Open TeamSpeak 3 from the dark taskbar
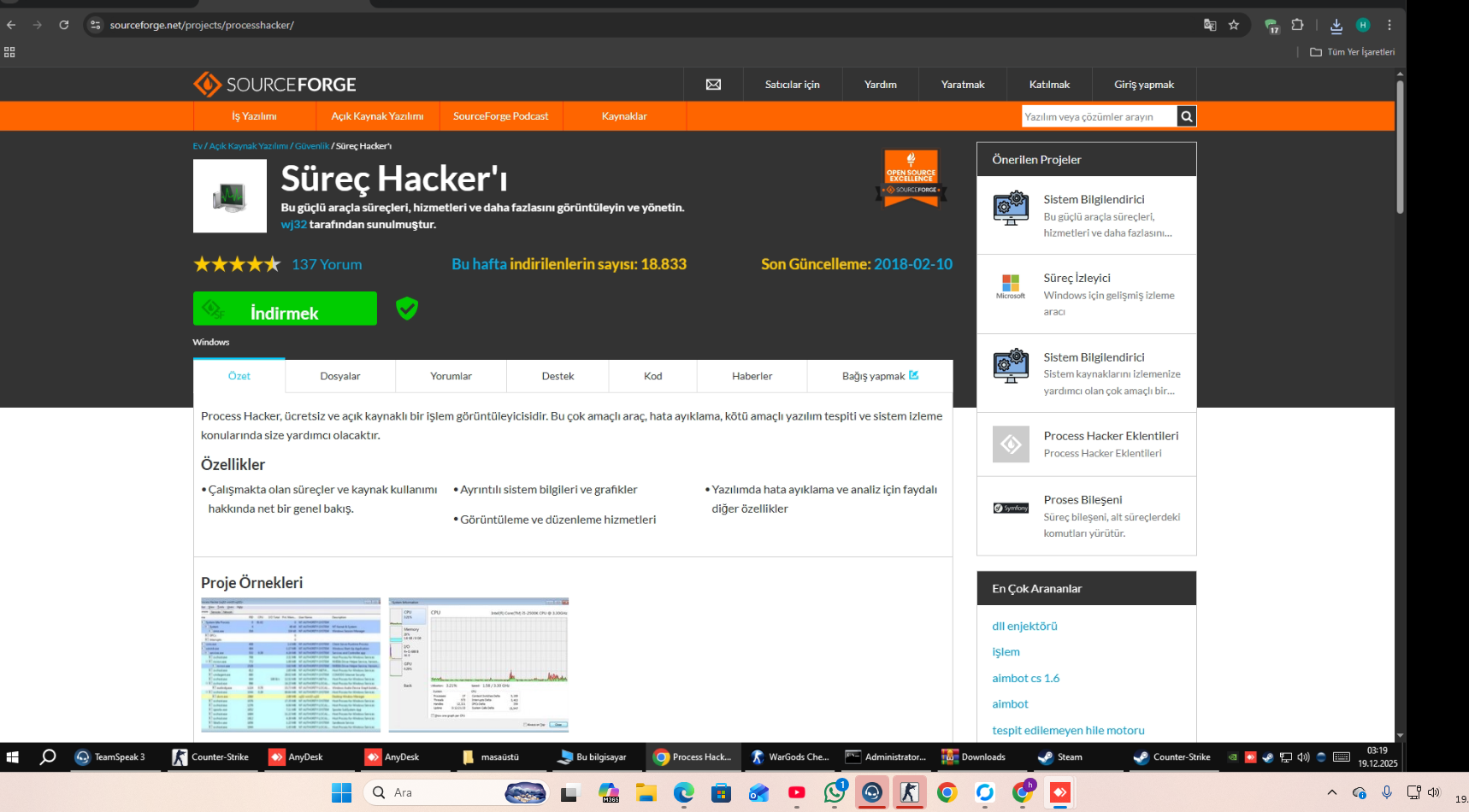The image size is (1469, 812). [x=110, y=757]
